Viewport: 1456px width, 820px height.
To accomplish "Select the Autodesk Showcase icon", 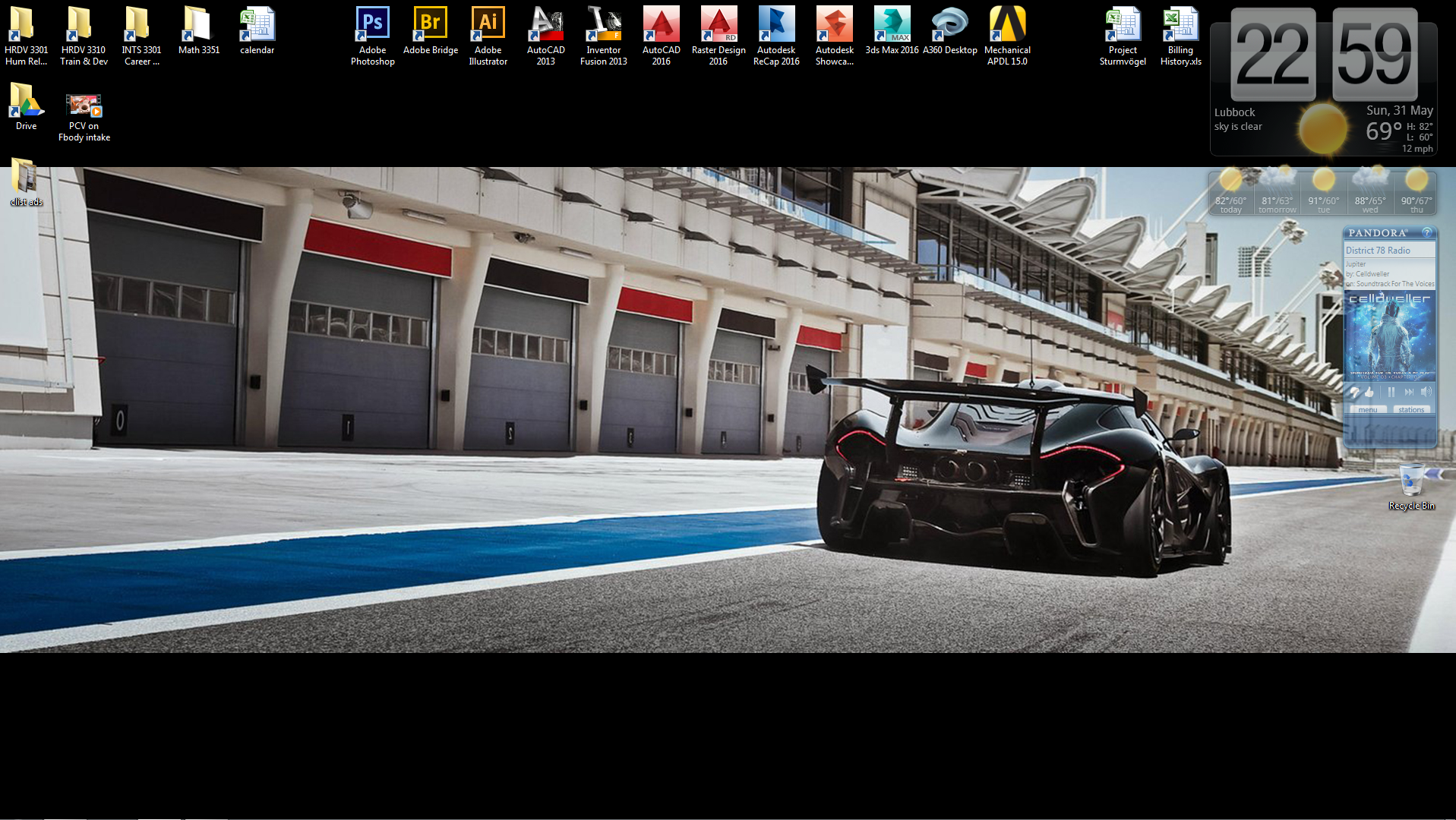I will [834, 36].
